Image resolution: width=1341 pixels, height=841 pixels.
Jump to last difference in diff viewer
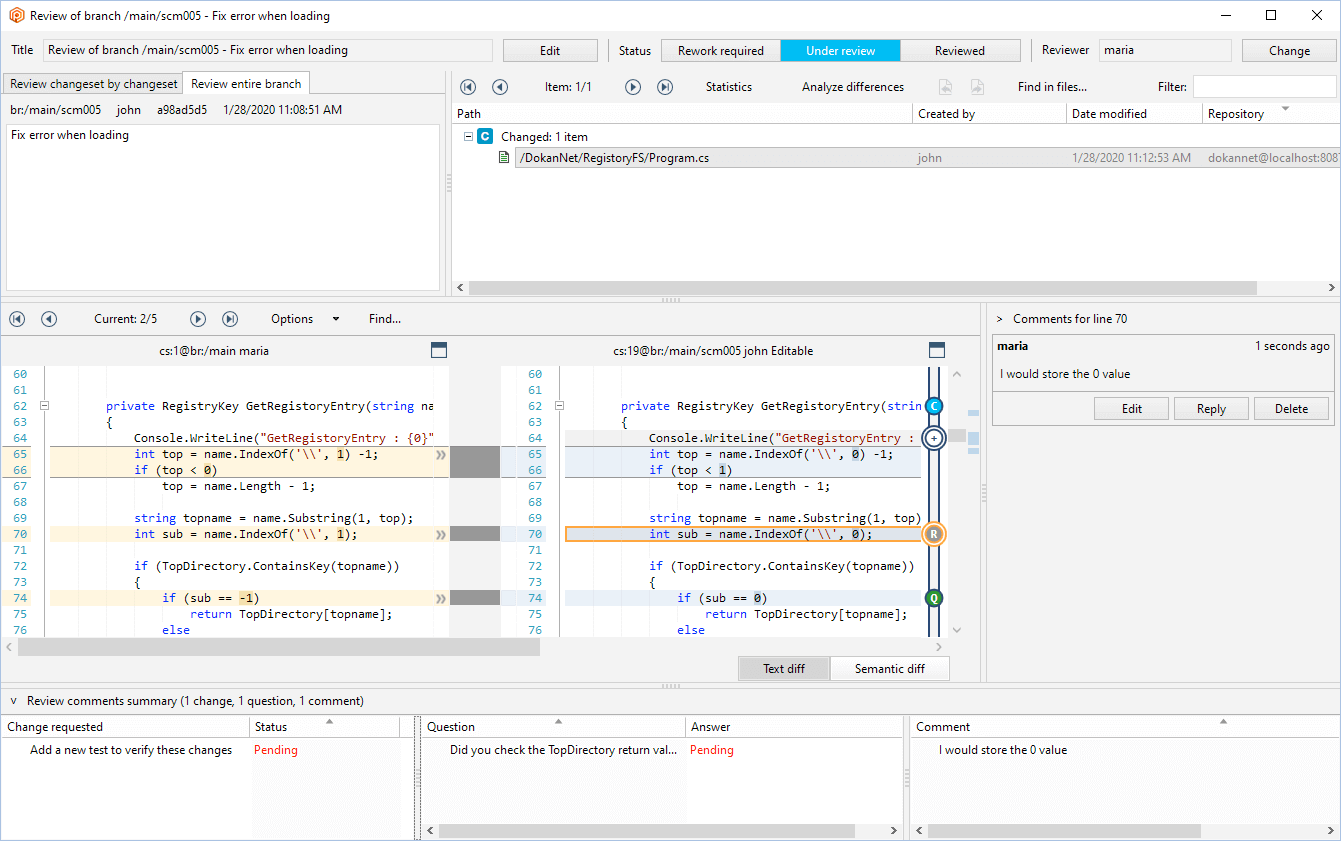[x=230, y=319]
